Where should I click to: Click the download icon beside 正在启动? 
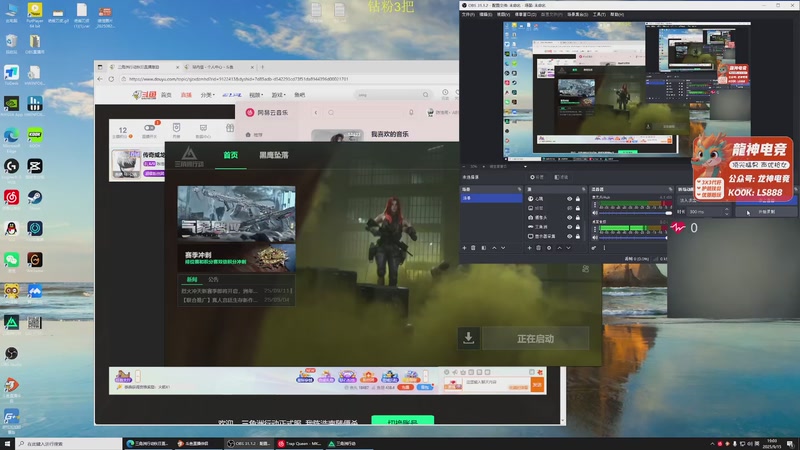[x=468, y=338]
